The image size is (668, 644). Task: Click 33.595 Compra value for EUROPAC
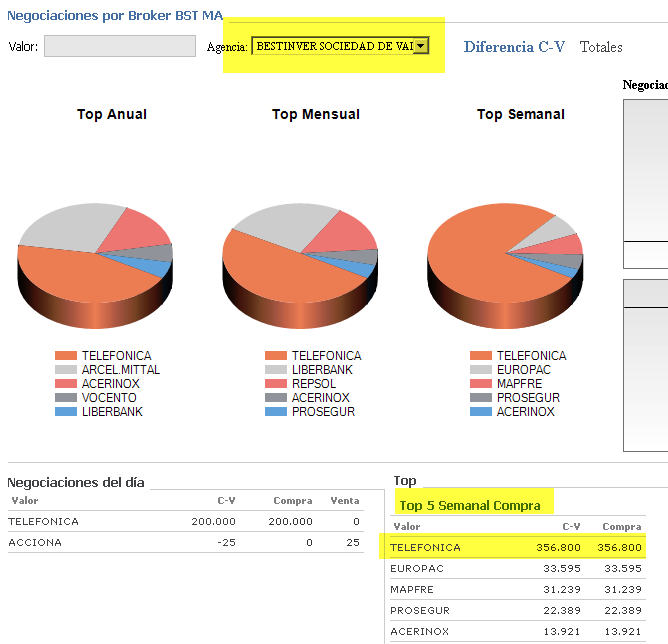pos(623,568)
